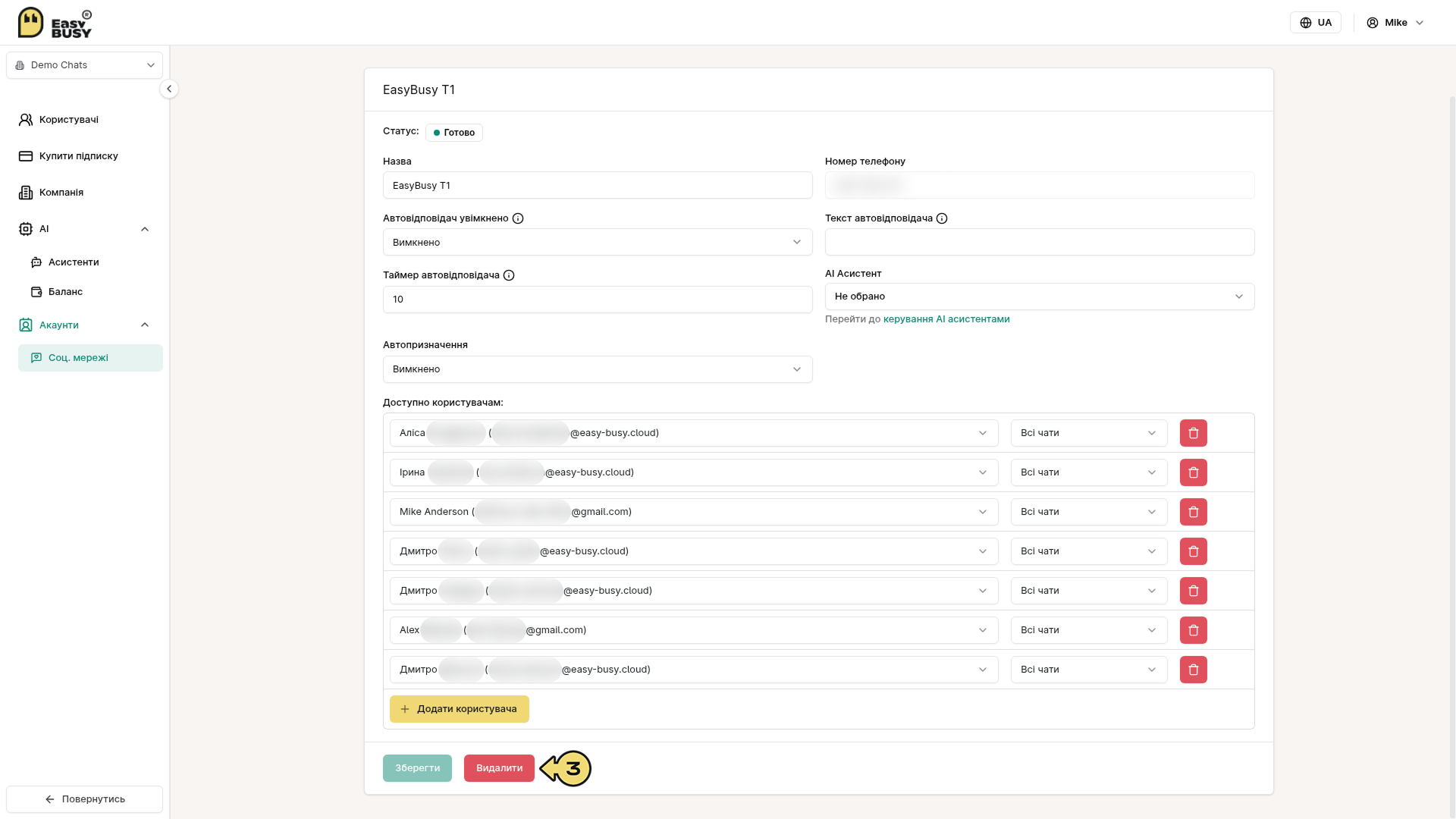Open Автопризначення dropdown
The width and height of the screenshot is (1456, 819).
click(598, 369)
